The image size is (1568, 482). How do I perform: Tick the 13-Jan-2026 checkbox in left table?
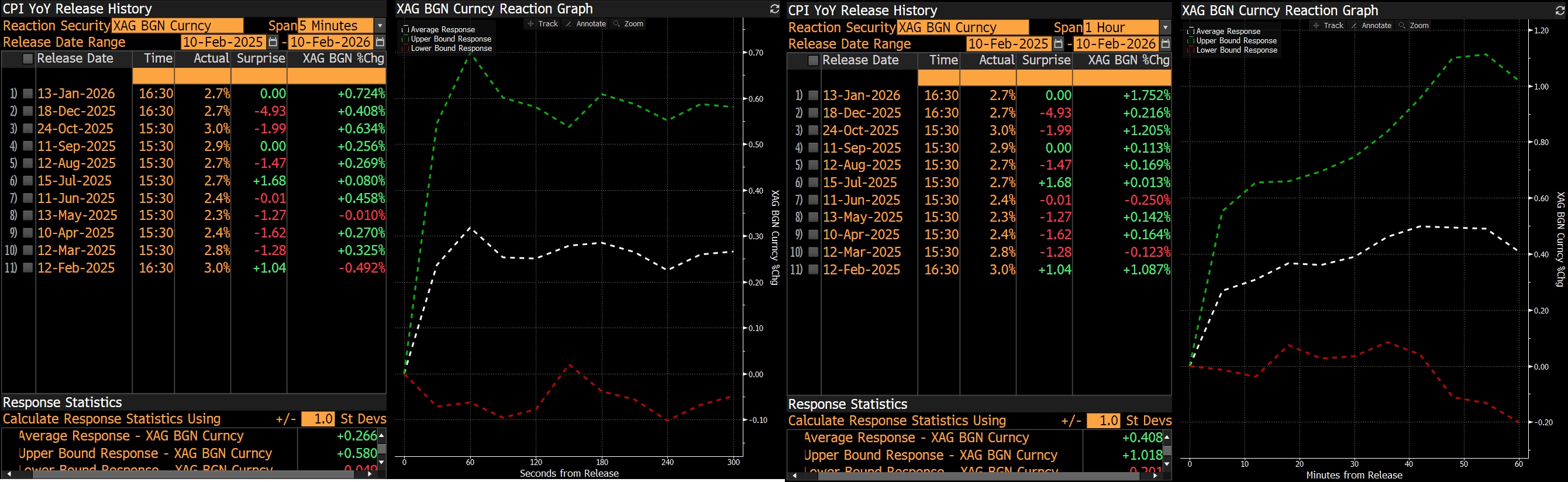point(27,94)
